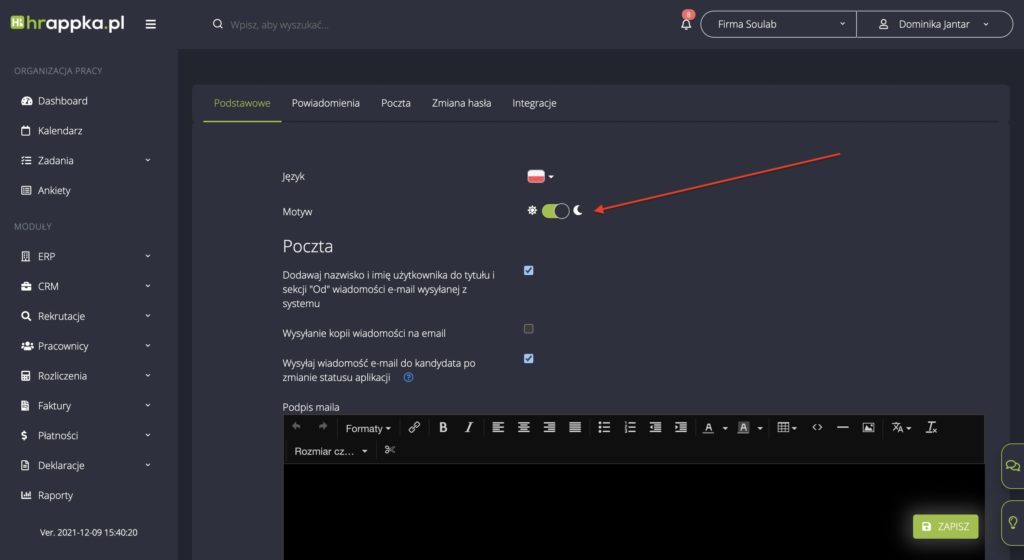Image resolution: width=1024 pixels, height=560 pixels.
Task: Click the help icon beside application status option
Action: pyautogui.click(x=408, y=378)
